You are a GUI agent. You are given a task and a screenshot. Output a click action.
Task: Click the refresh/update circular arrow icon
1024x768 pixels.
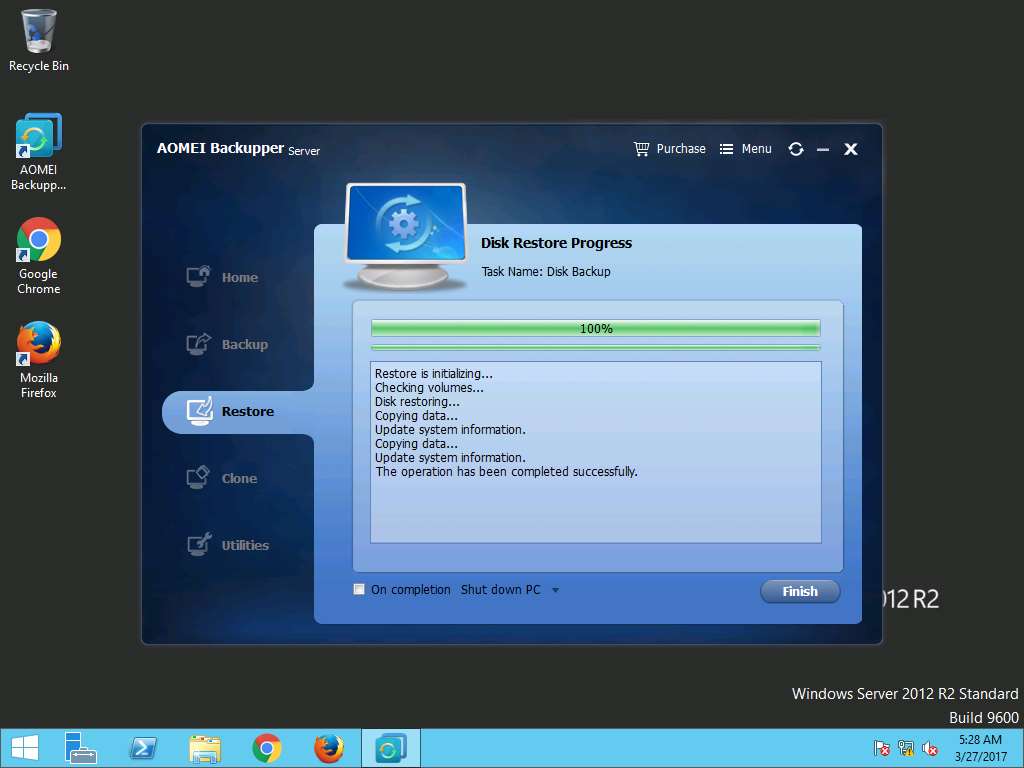point(795,149)
